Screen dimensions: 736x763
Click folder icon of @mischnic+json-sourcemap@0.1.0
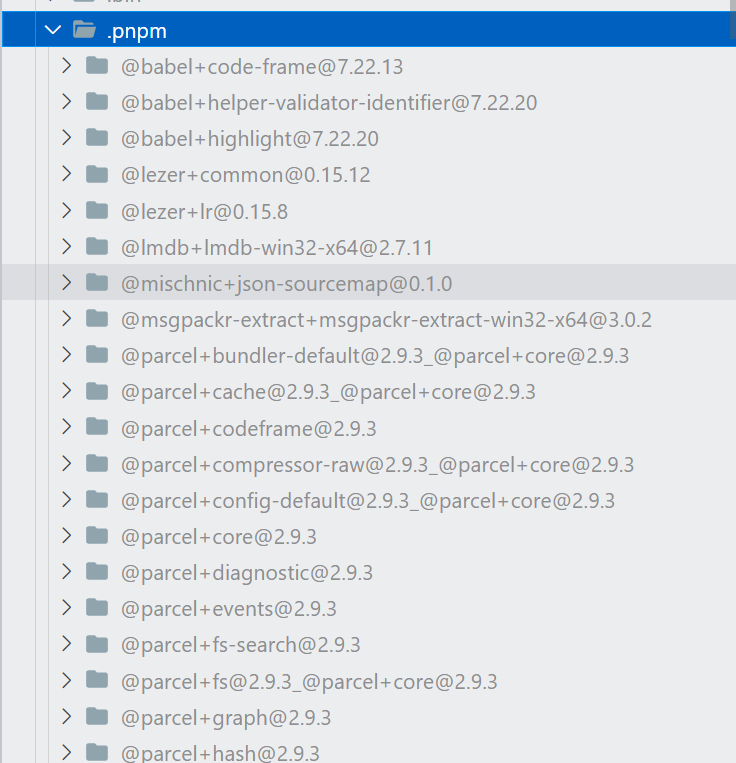coord(97,282)
